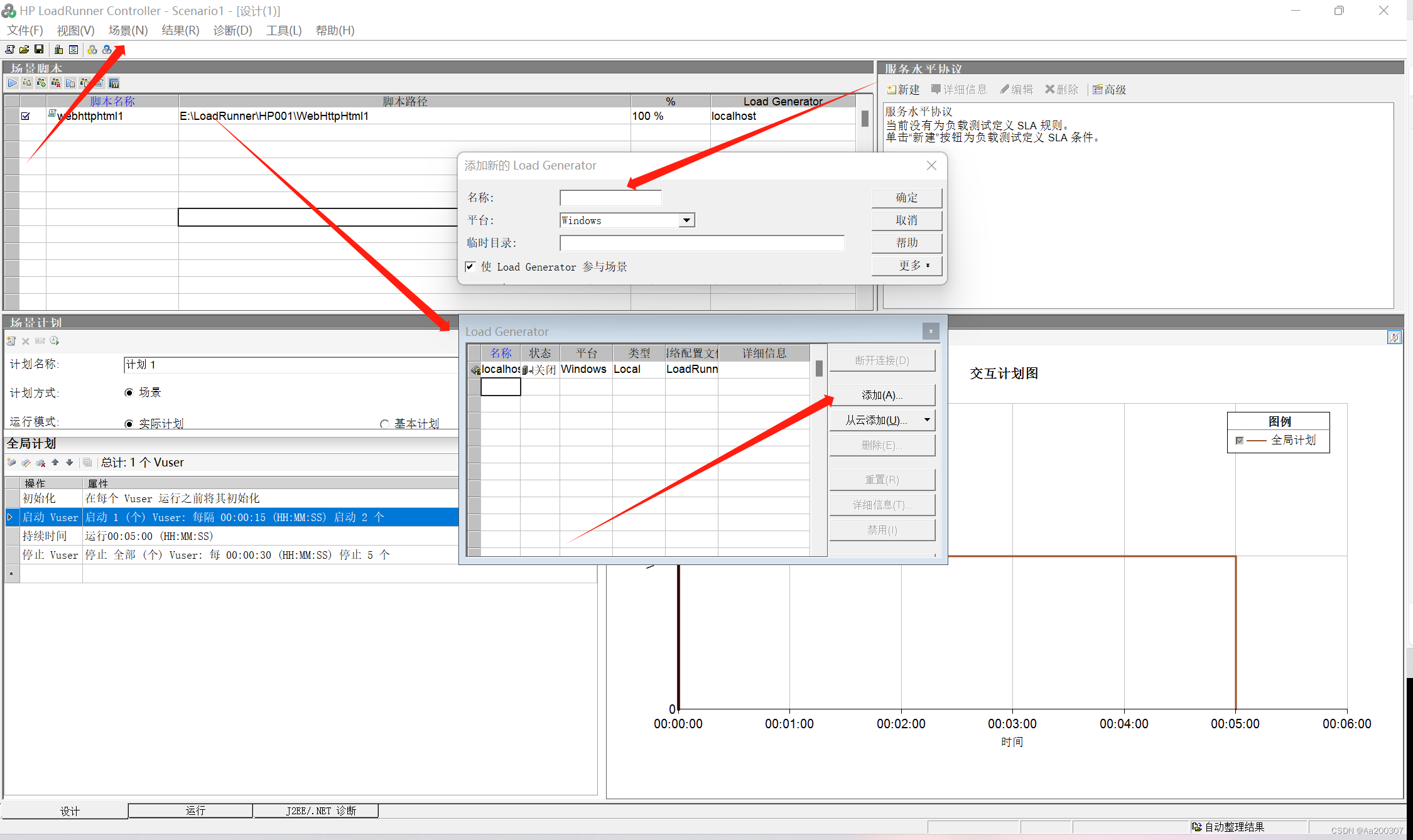Click the 确定 button in dialog
This screenshot has height=840, width=1413.
906,198
